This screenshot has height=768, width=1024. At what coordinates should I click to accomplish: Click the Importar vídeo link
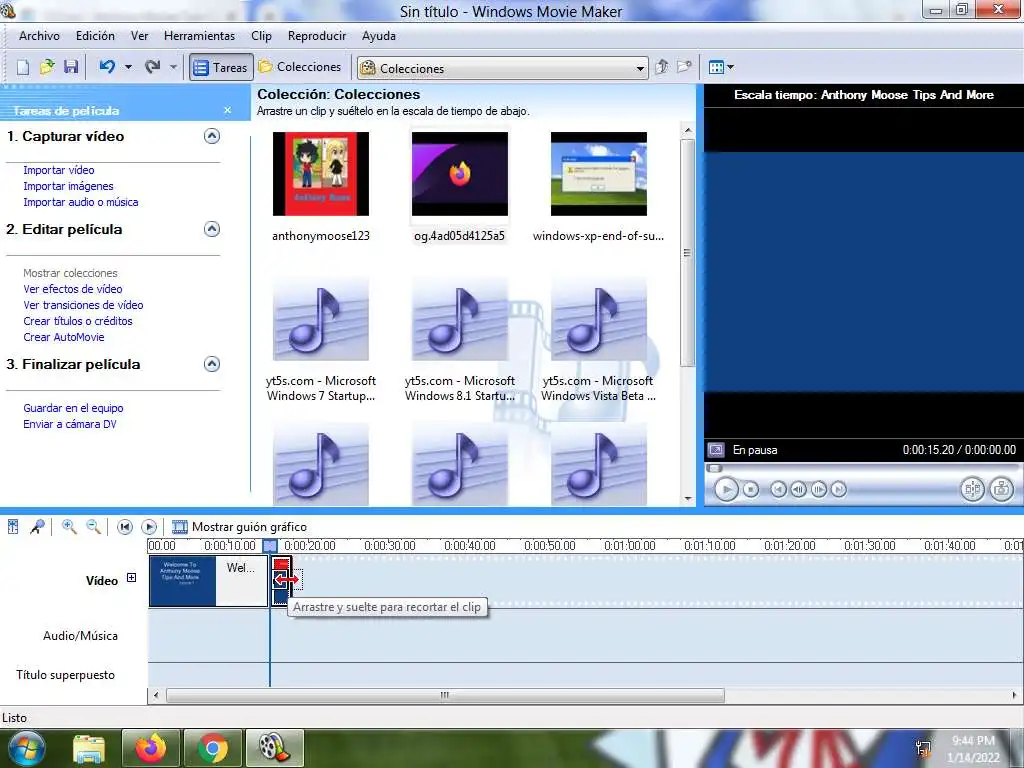(x=59, y=170)
